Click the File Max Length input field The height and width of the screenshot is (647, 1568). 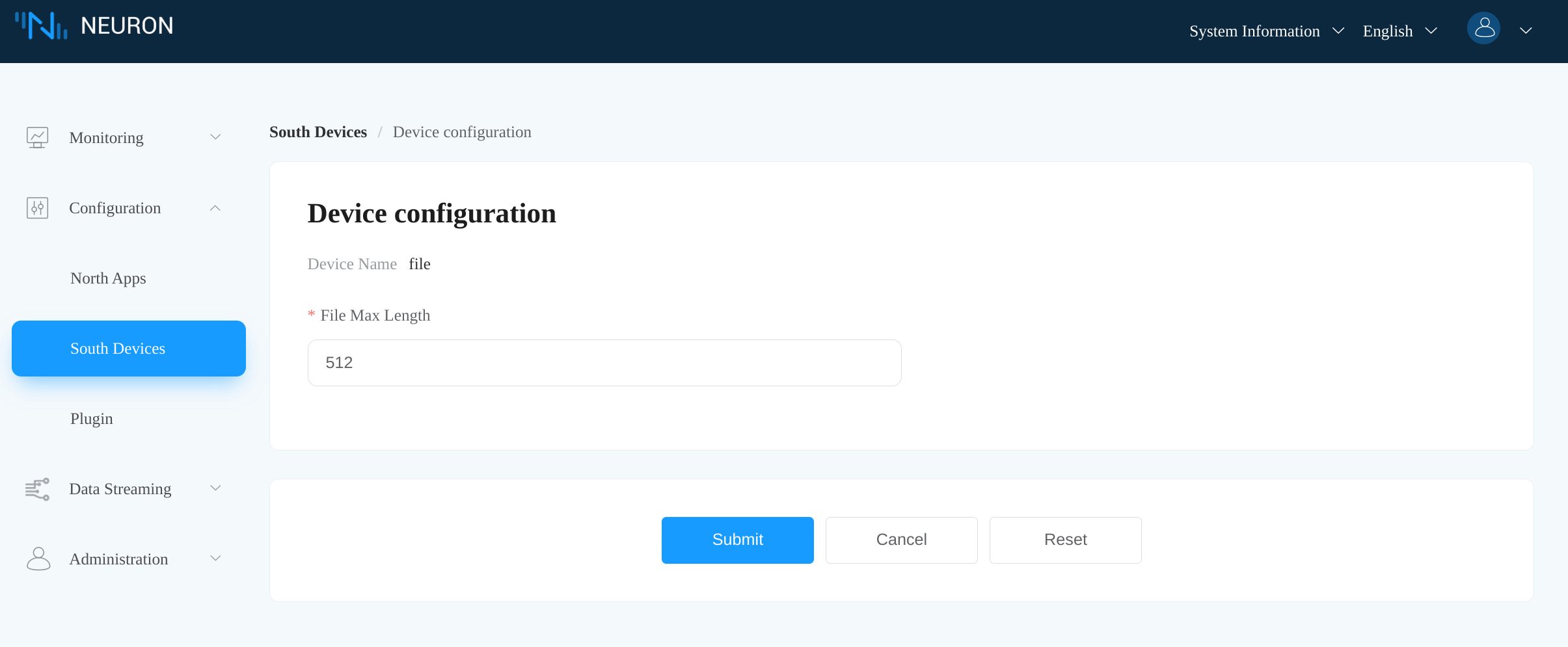[603, 362]
